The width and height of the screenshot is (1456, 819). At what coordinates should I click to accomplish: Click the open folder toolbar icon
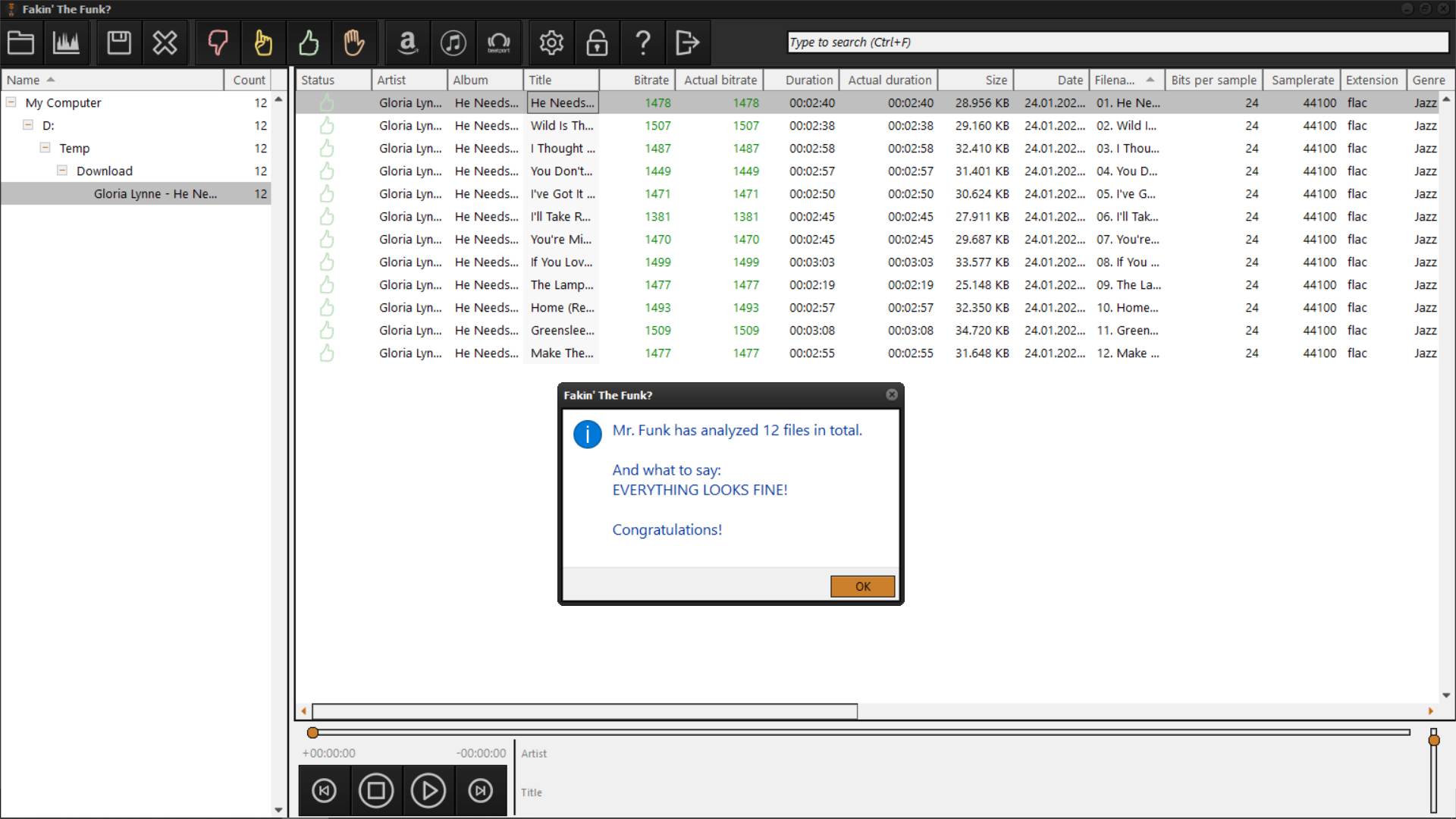coord(20,42)
